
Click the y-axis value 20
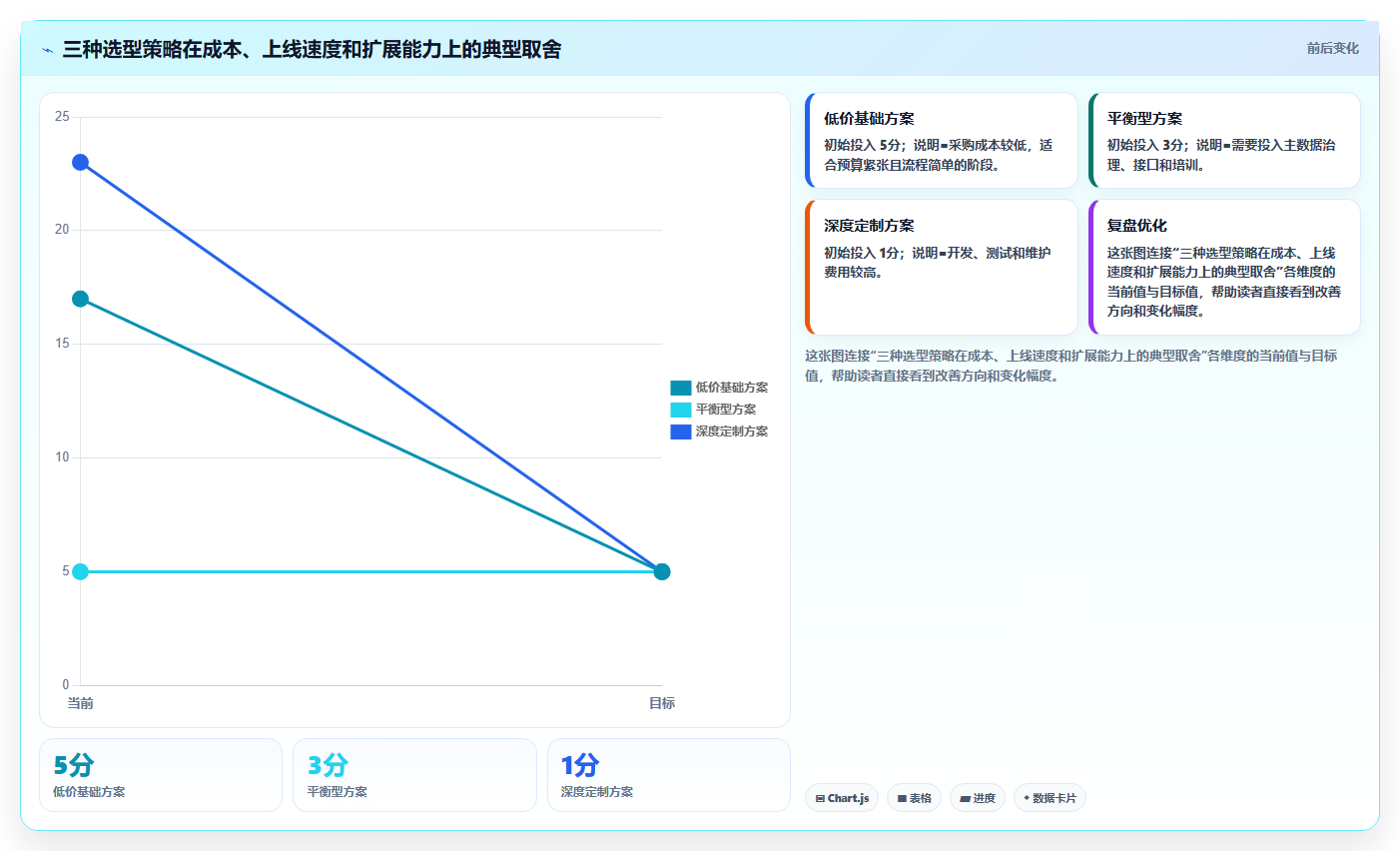[x=62, y=230]
